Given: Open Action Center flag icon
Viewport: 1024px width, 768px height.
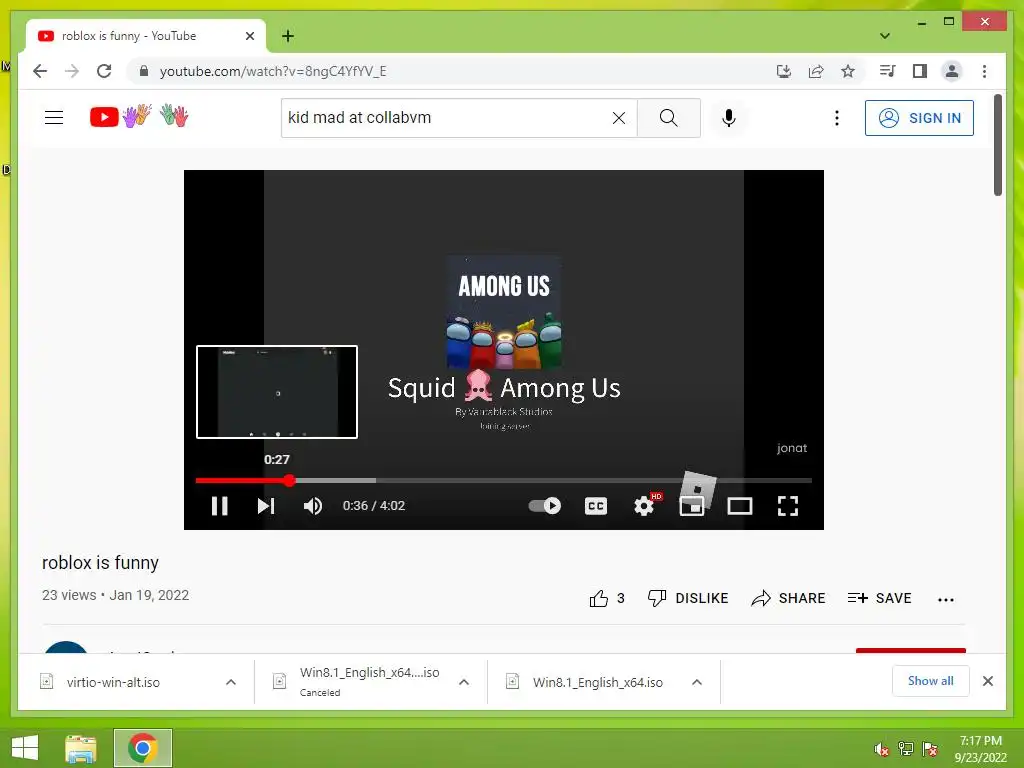Looking at the screenshot, I should pyautogui.click(x=931, y=749).
